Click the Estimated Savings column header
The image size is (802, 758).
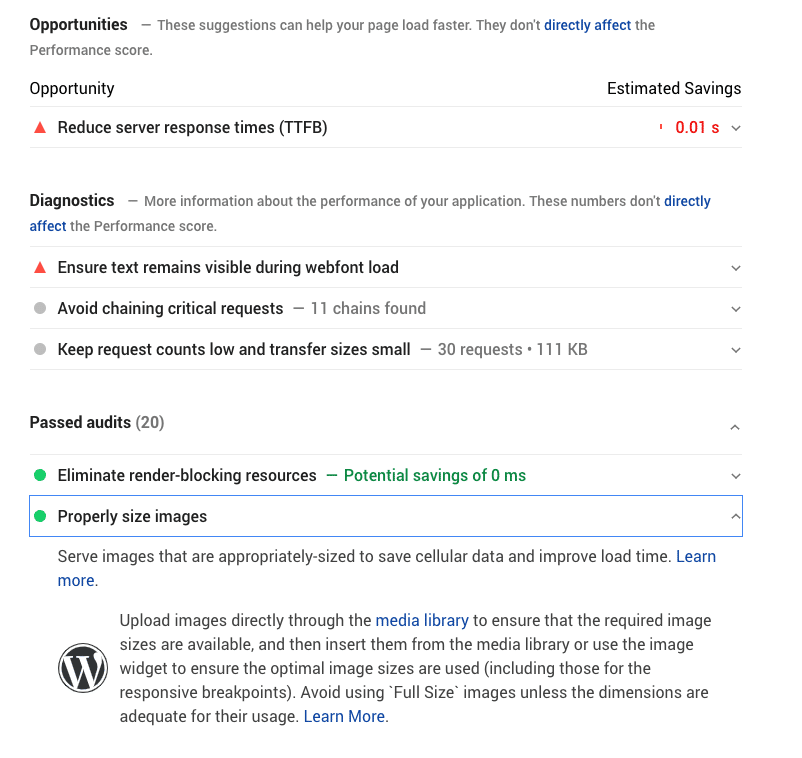pyautogui.click(x=674, y=89)
